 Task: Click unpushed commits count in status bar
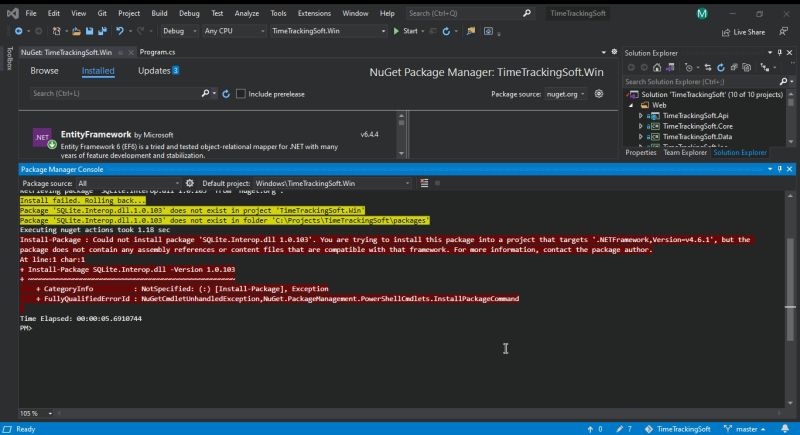click(x=595, y=429)
